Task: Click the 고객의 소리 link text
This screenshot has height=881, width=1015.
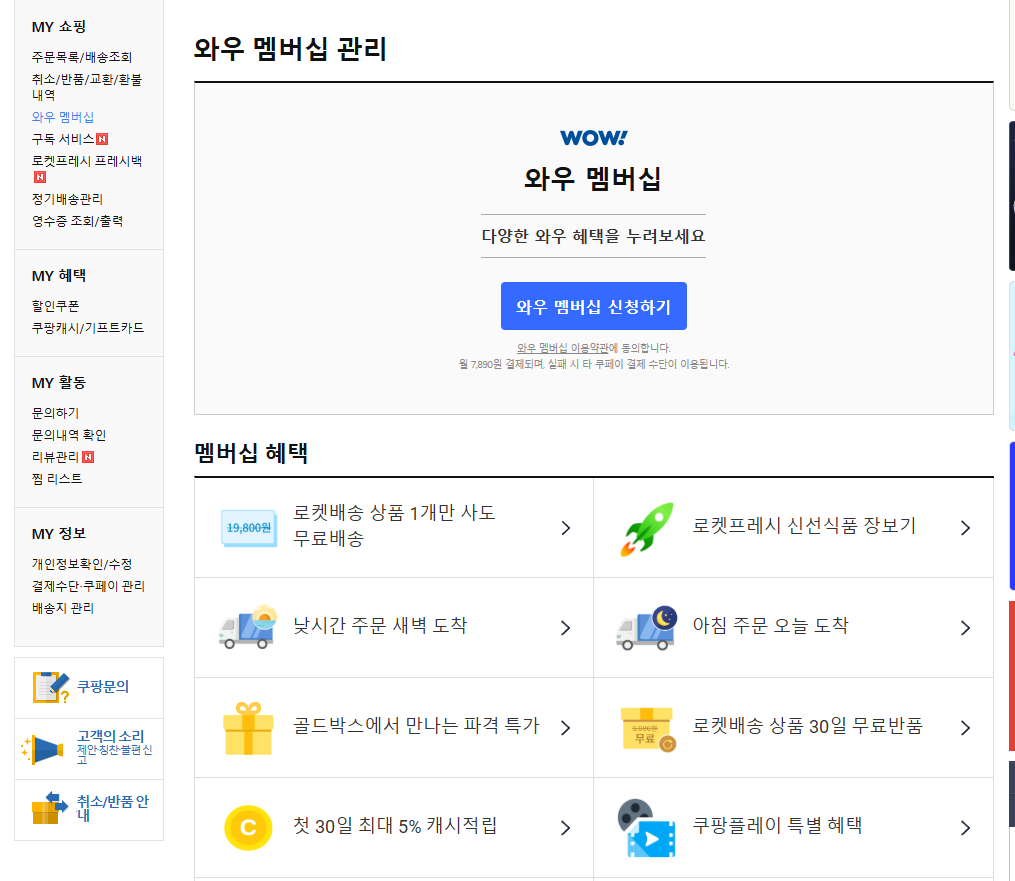Action: (x=111, y=736)
